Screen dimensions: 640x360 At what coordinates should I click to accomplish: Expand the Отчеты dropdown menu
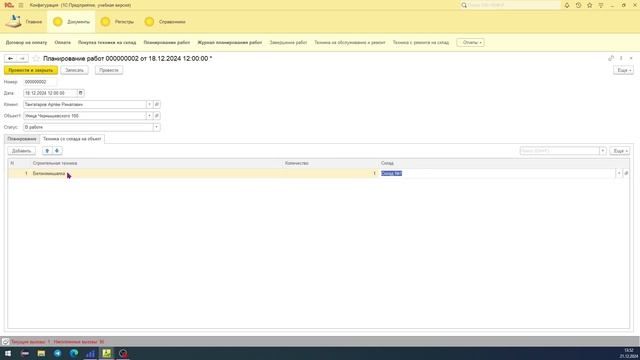click(471, 42)
